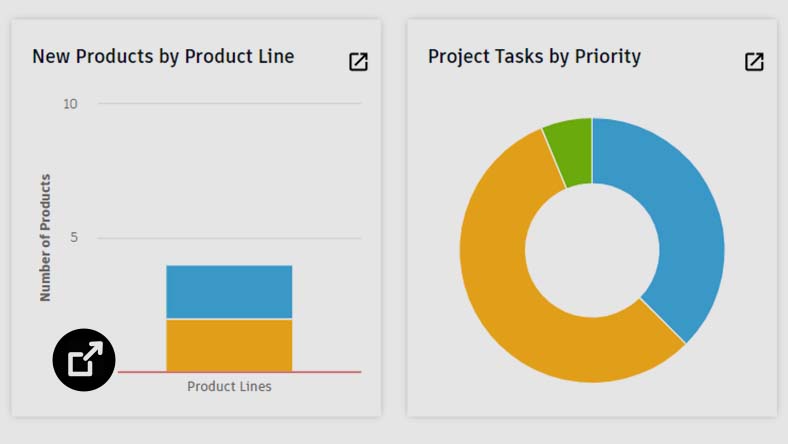
Task: Click the blue slice of the donut chart
Action: tap(675, 220)
